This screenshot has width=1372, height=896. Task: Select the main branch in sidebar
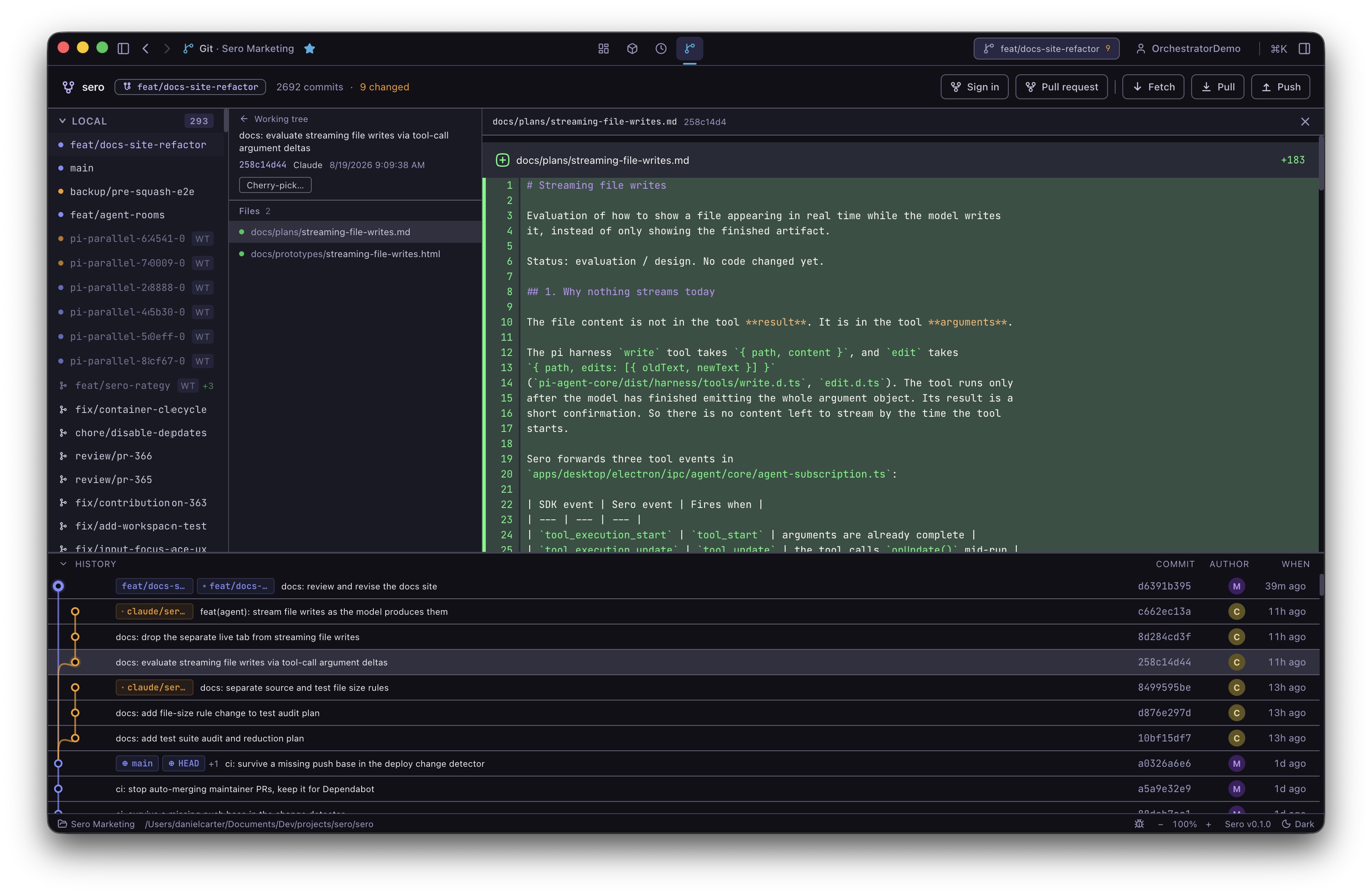136,168
